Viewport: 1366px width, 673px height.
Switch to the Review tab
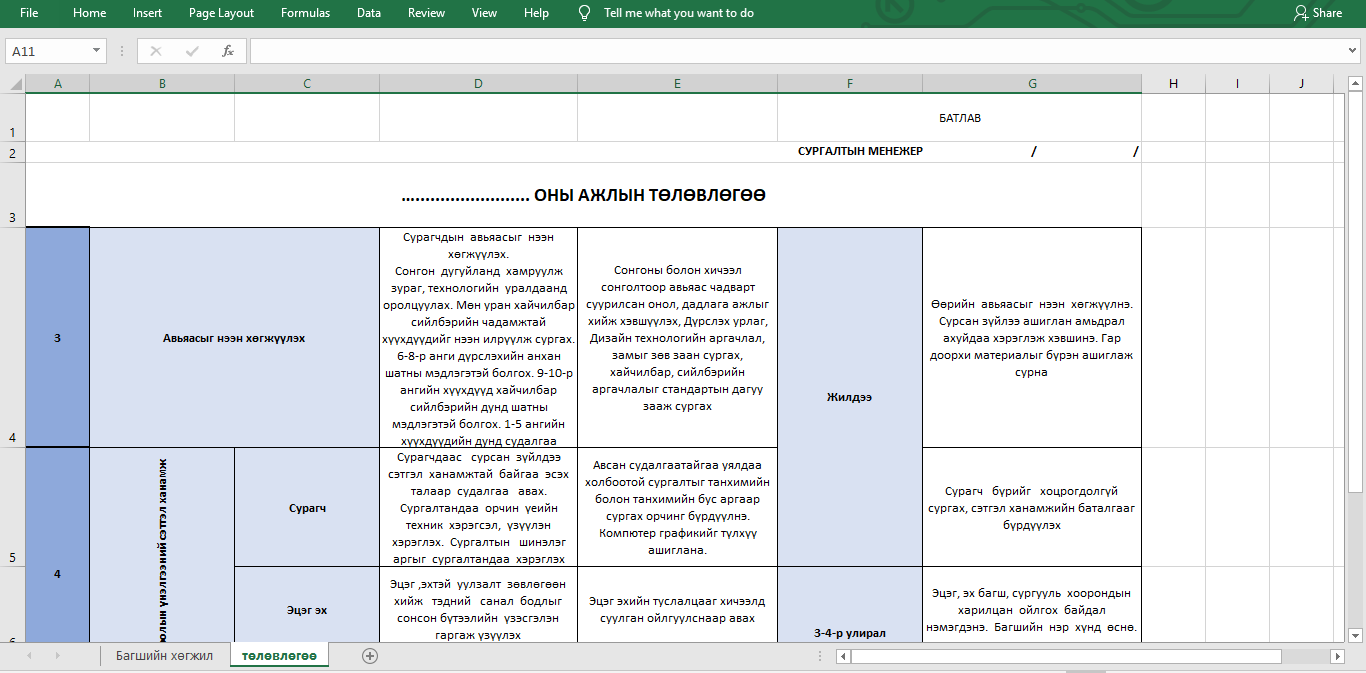(x=427, y=13)
